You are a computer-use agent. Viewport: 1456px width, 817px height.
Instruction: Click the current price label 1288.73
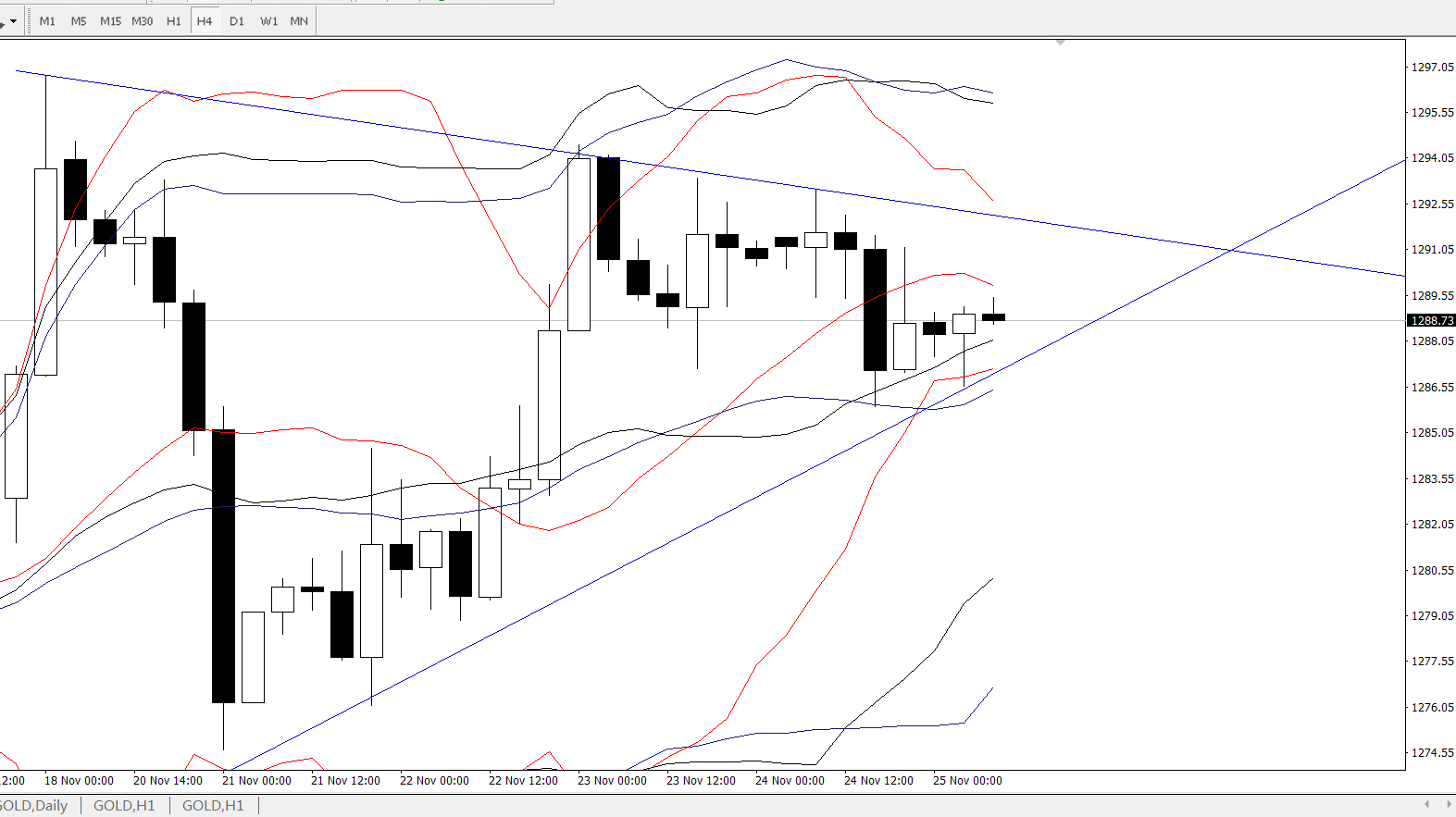[1431, 320]
